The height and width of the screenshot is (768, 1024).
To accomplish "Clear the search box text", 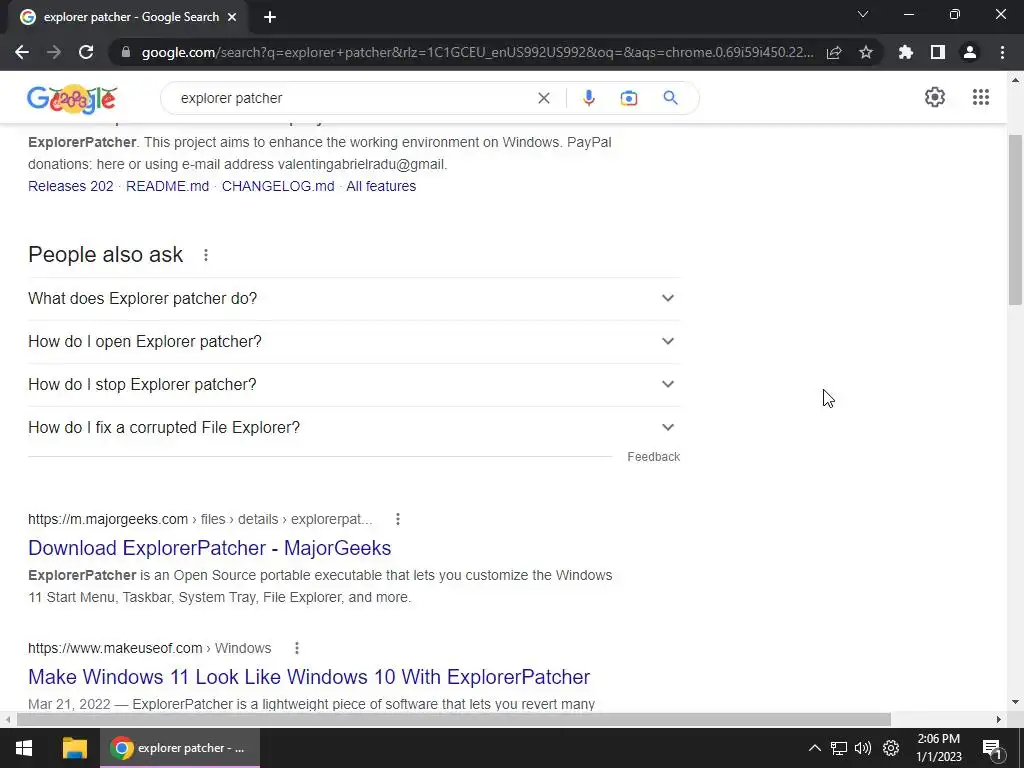I will tap(543, 98).
